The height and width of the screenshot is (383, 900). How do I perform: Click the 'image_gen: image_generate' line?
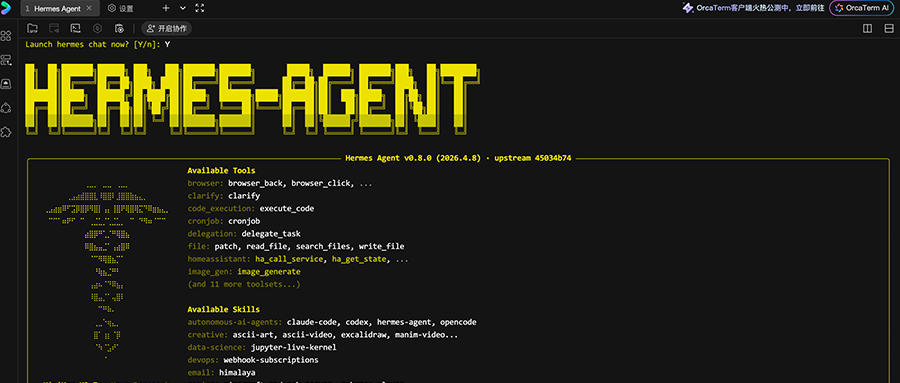[x=244, y=272]
